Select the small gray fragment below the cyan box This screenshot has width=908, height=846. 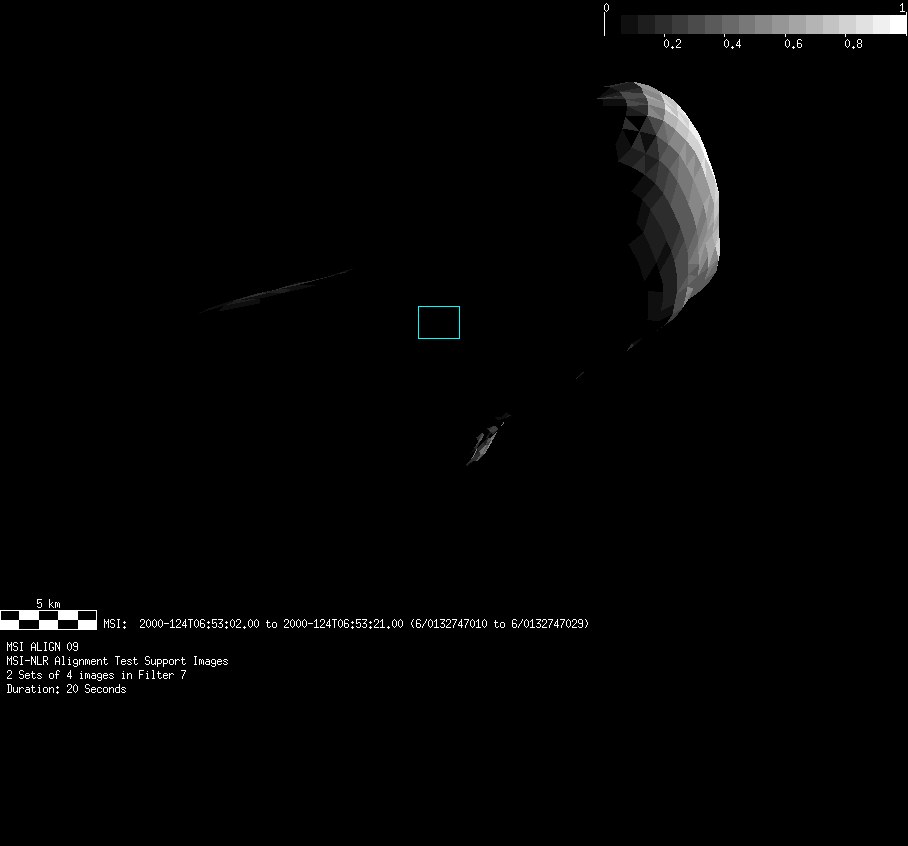click(x=486, y=440)
